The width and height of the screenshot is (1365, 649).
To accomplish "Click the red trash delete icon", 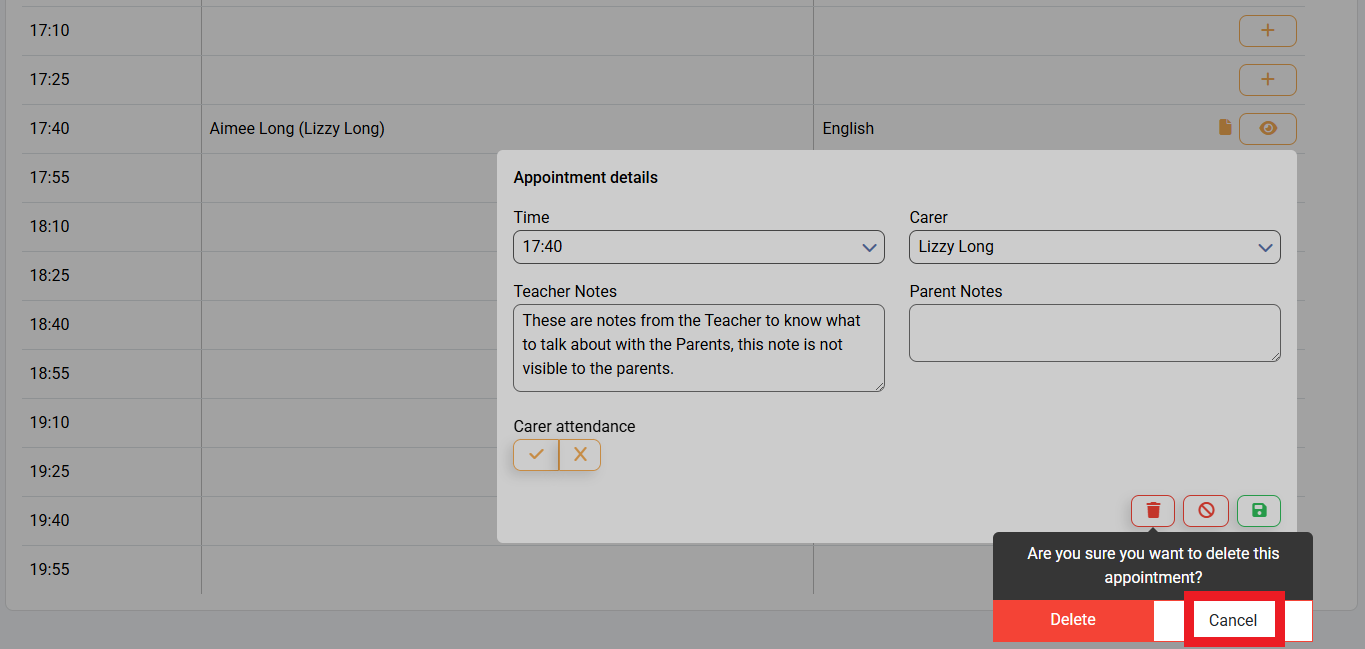I will click(1153, 511).
